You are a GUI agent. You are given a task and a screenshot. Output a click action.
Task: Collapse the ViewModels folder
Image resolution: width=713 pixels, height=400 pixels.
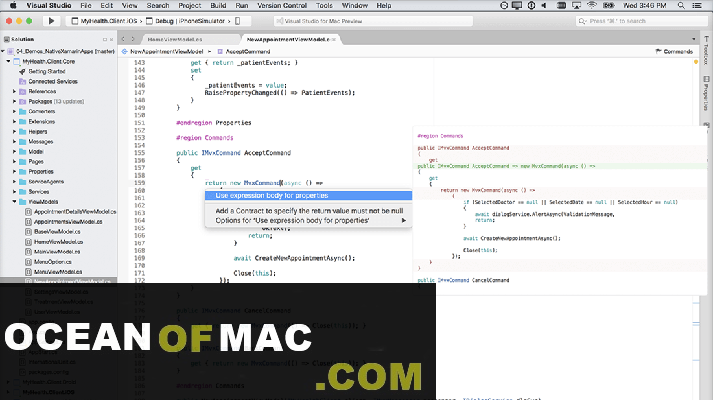14,201
